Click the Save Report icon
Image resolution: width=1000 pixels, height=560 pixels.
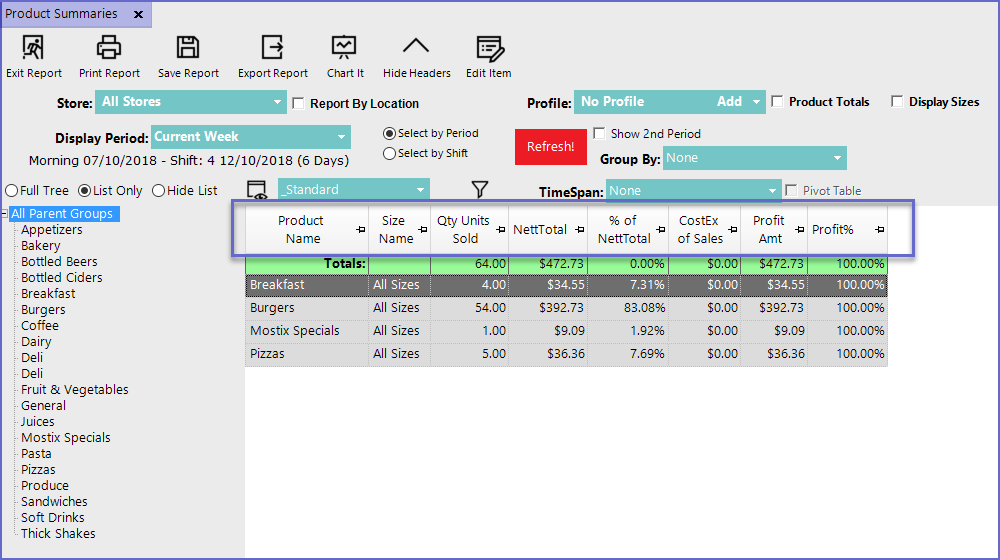(x=188, y=47)
